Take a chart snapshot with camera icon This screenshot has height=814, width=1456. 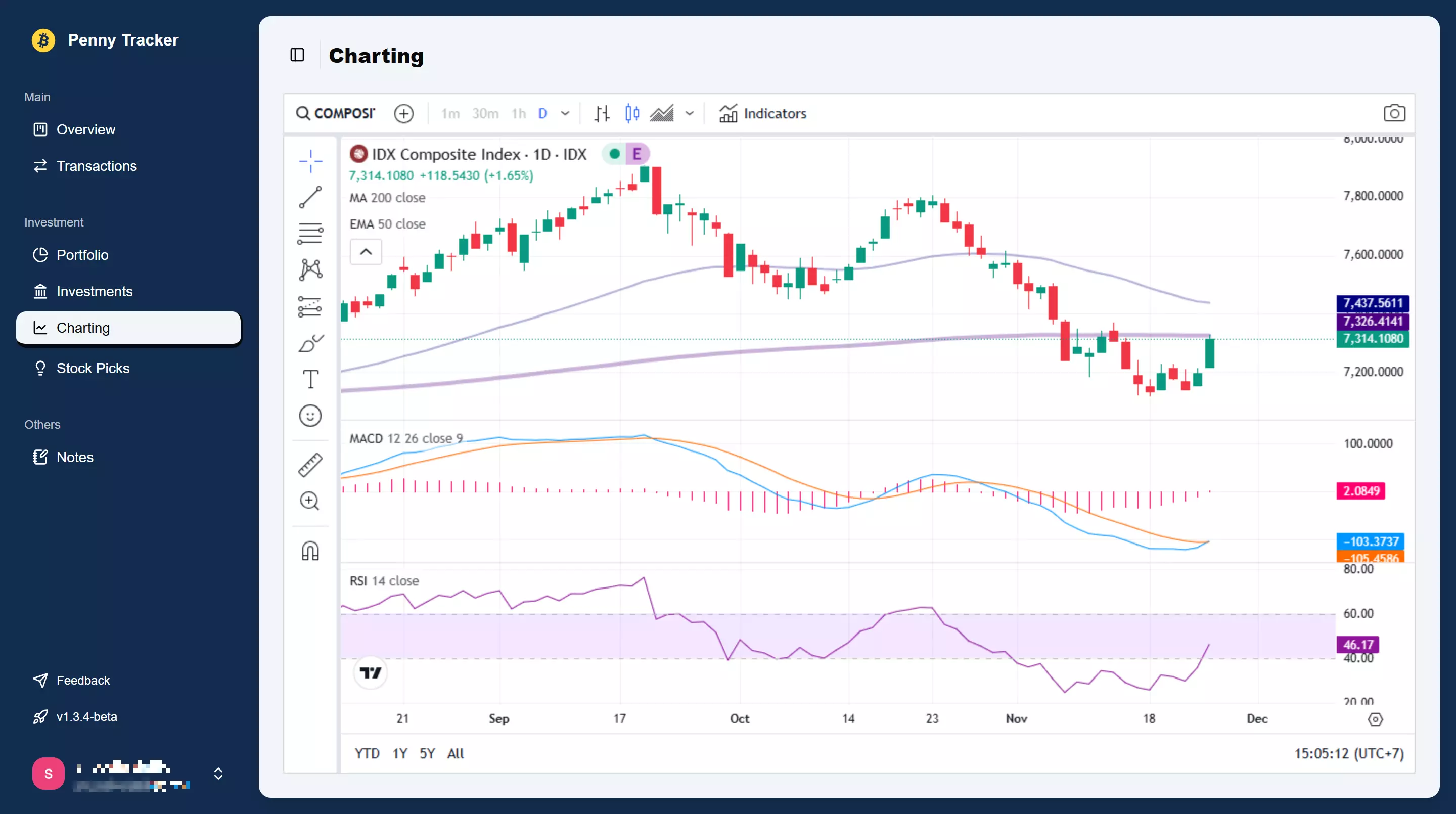[x=1394, y=113]
